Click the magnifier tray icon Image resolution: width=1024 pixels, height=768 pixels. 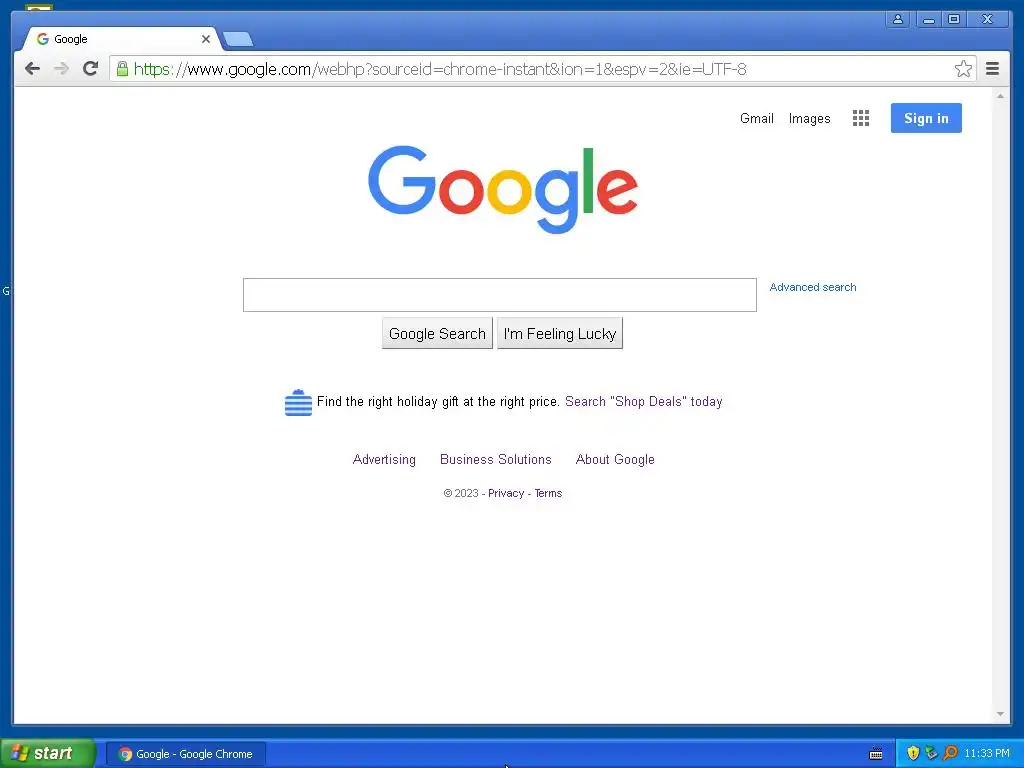point(950,754)
